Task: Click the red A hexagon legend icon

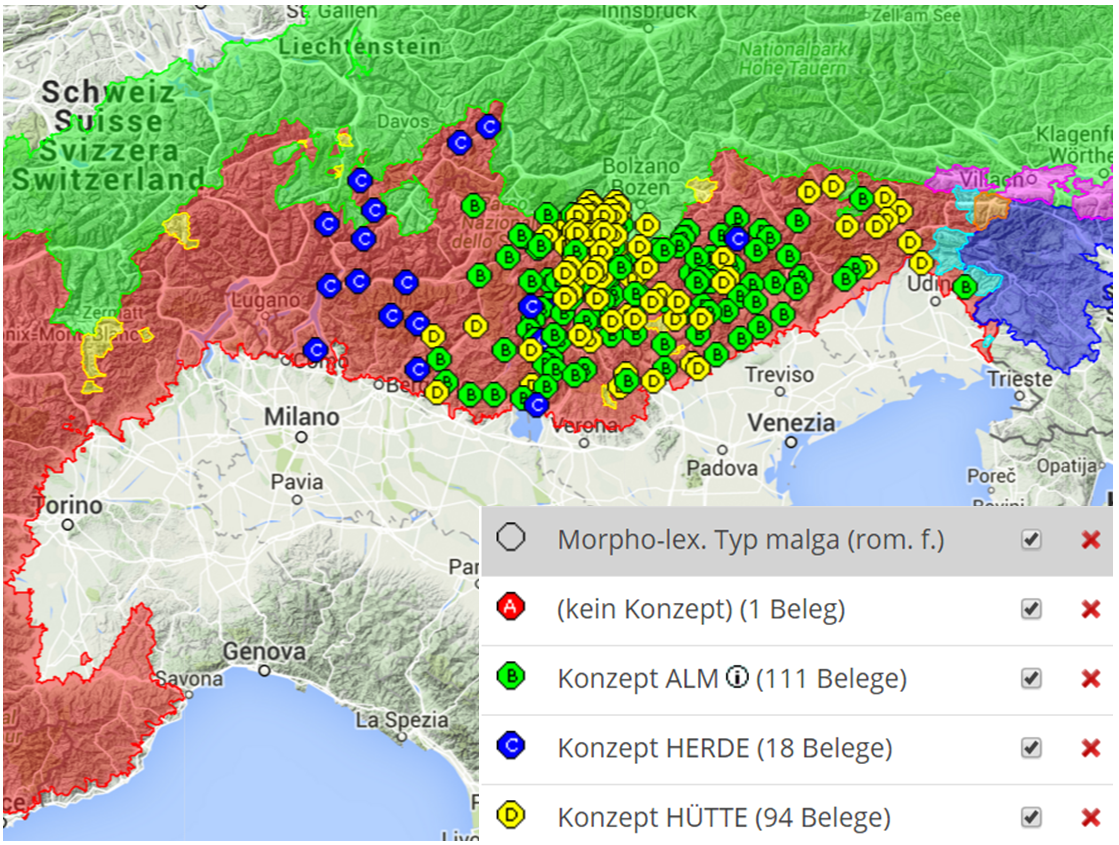Action: coord(511,608)
